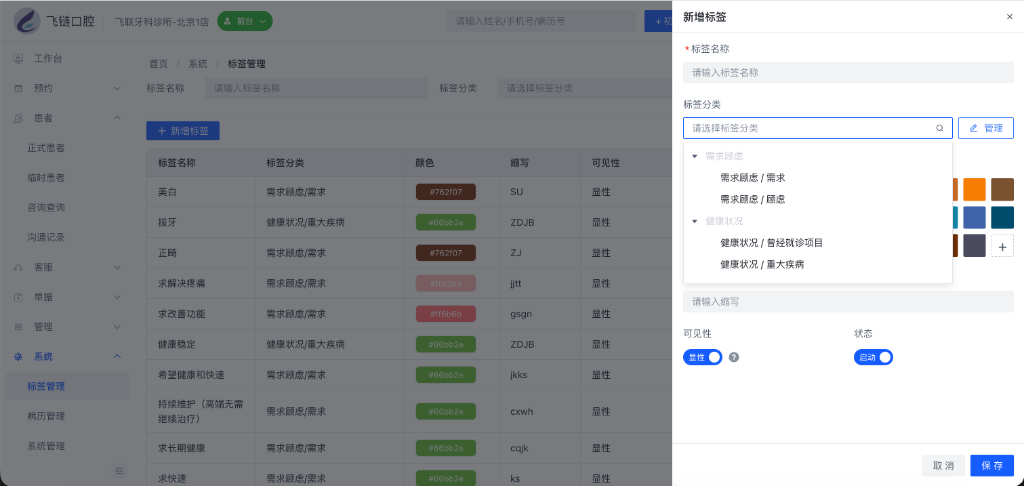Click the 保存 button
1024x486 pixels.
pyautogui.click(x=992, y=466)
